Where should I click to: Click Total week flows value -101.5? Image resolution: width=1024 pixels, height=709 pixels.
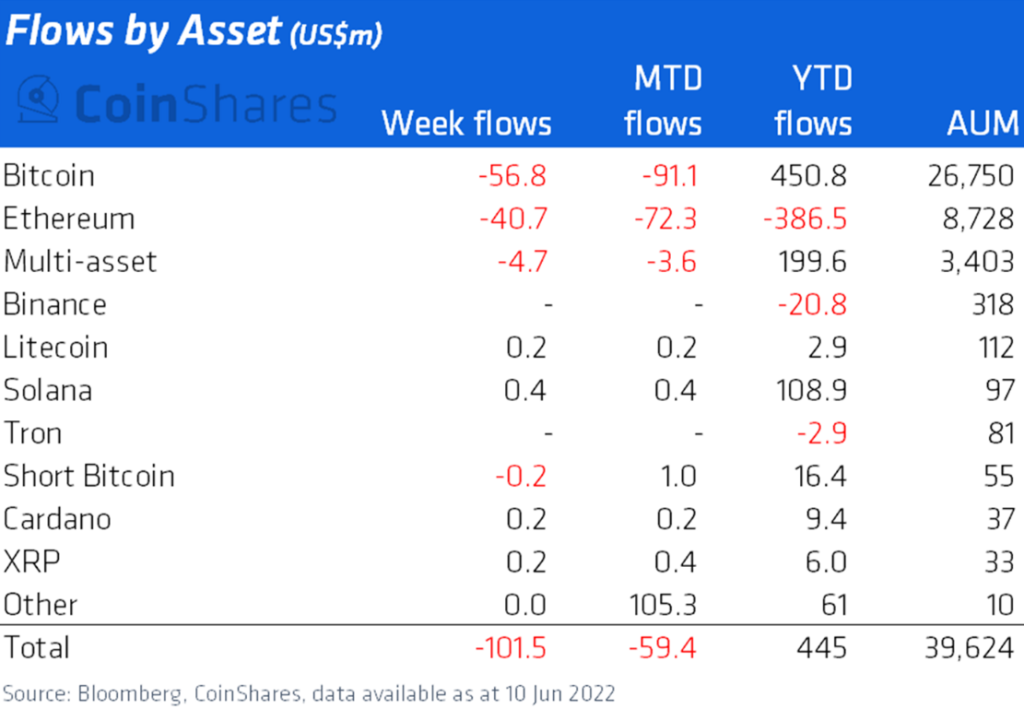tap(512, 647)
